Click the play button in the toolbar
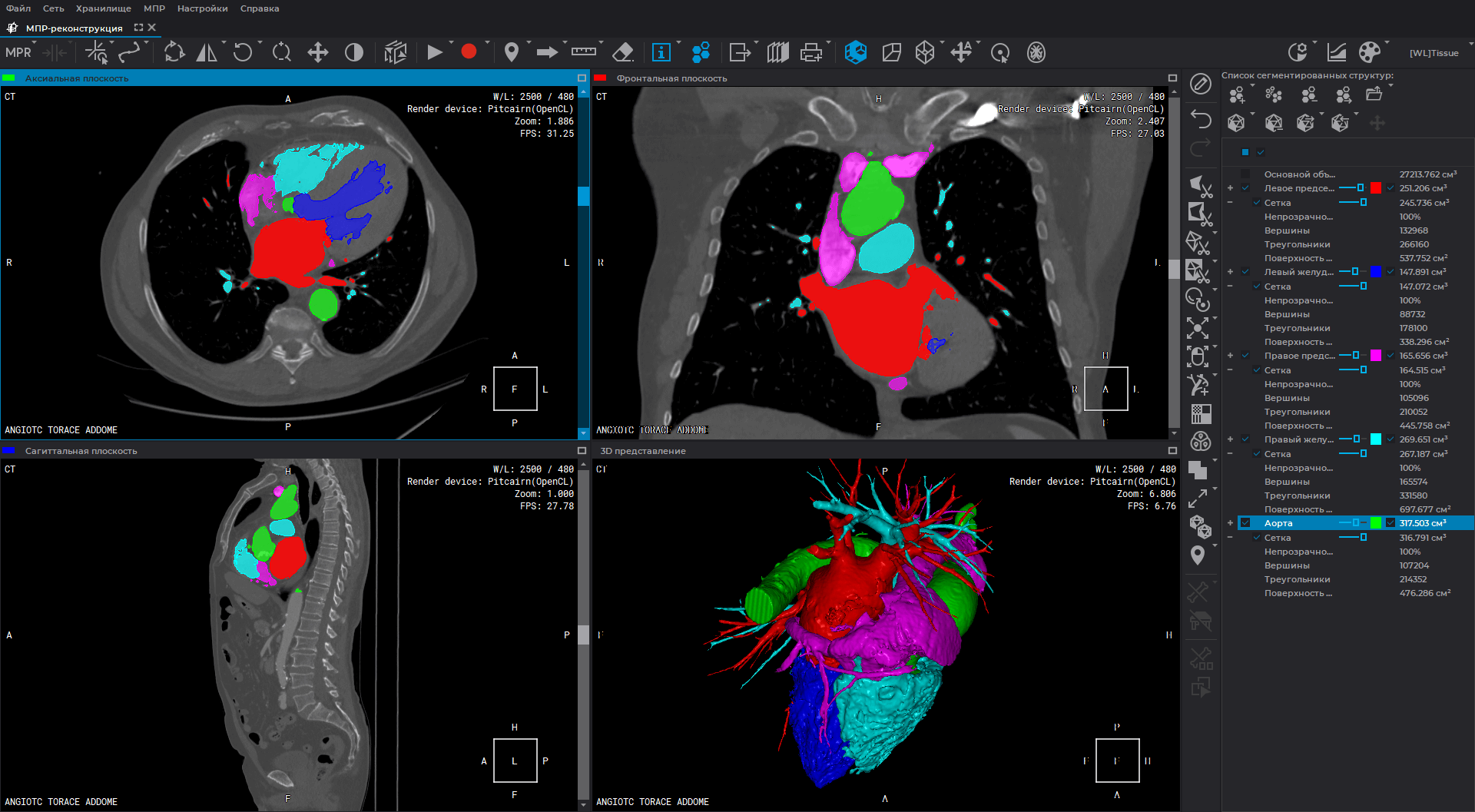 (x=434, y=52)
